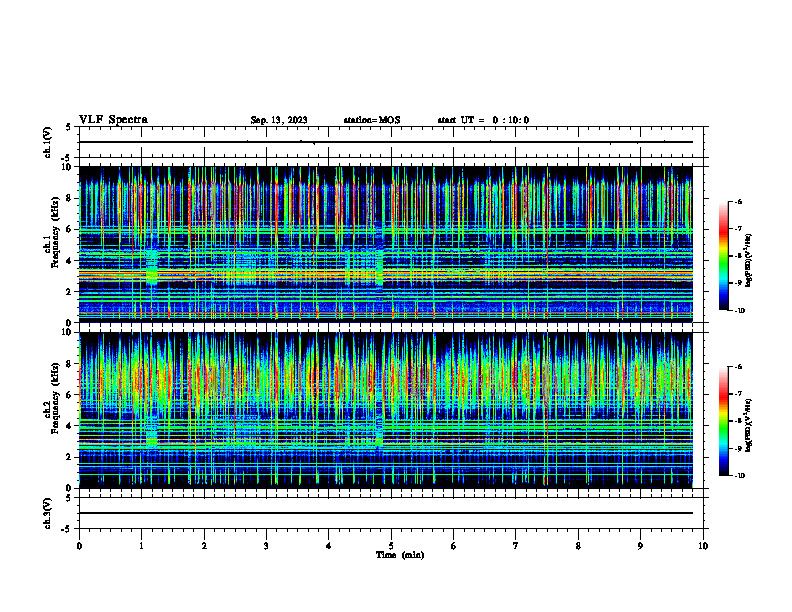The image size is (792, 612).
Task: Click the ch.2 spectrogram color bar
Action: [724, 421]
